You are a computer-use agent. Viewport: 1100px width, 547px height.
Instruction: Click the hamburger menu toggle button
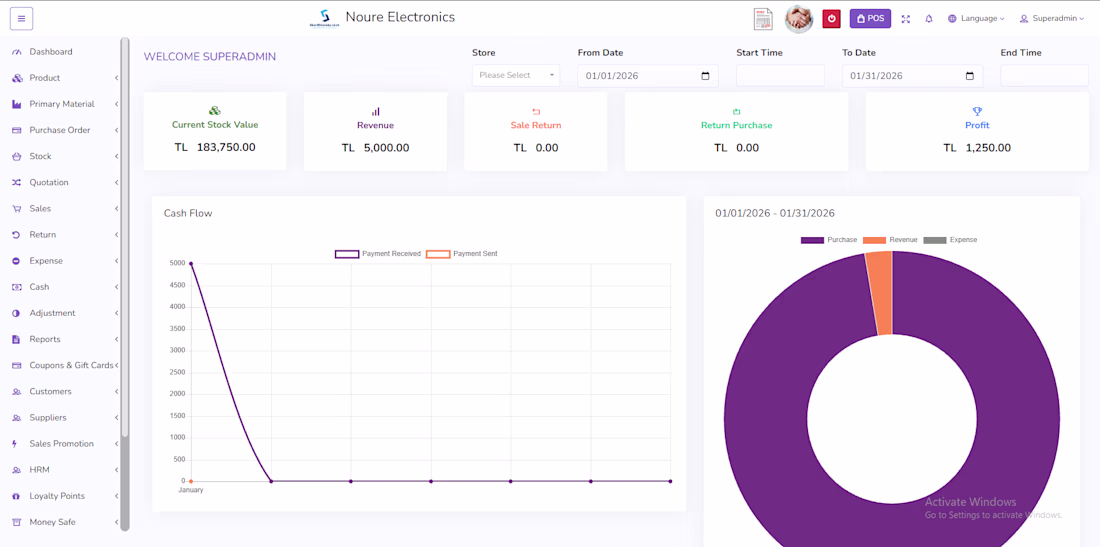pyautogui.click(x=21, y=18)
